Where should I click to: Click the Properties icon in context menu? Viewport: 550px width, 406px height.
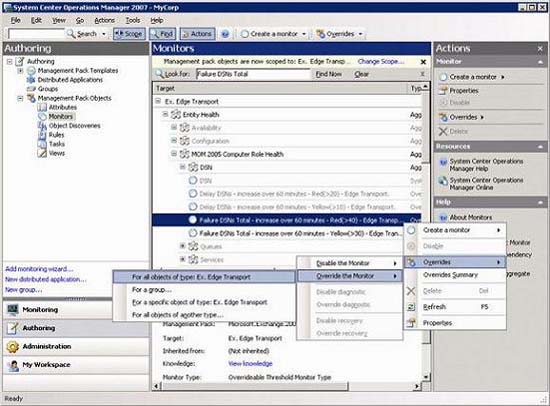[x=411, y=323]
